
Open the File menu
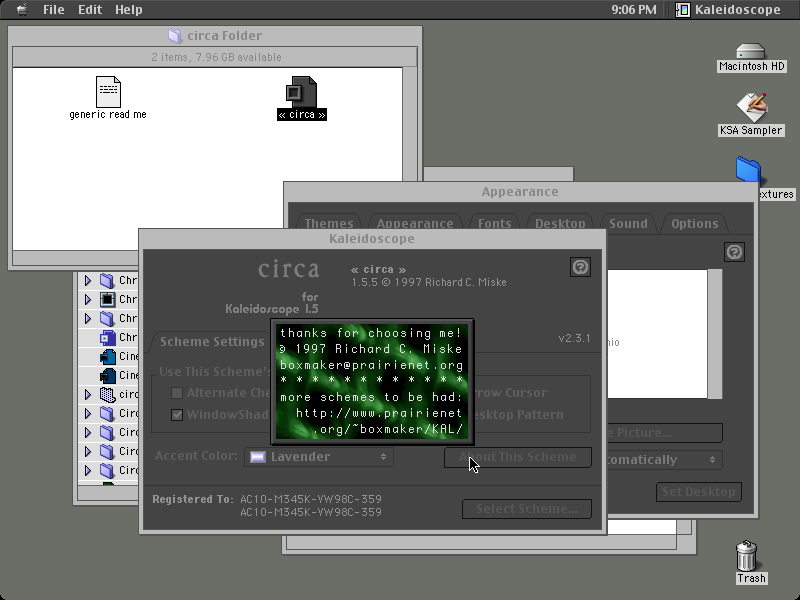(54, 10)
